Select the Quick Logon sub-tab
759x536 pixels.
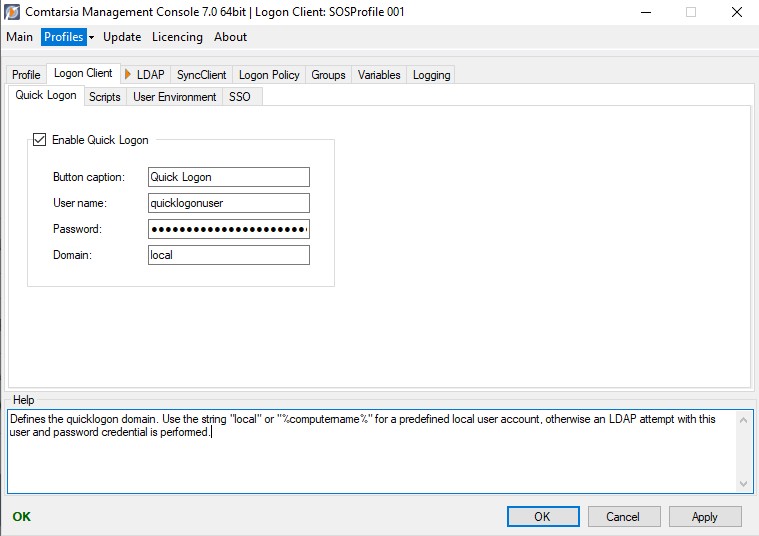46,95
